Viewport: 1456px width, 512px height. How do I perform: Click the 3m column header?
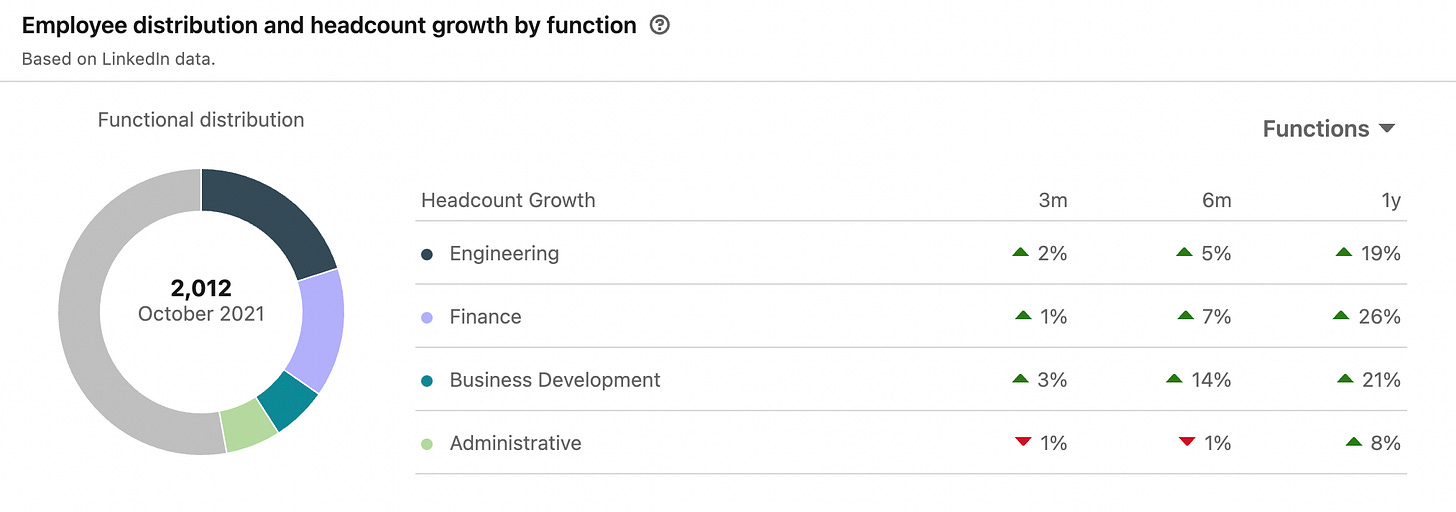[x=1053, y=201]
